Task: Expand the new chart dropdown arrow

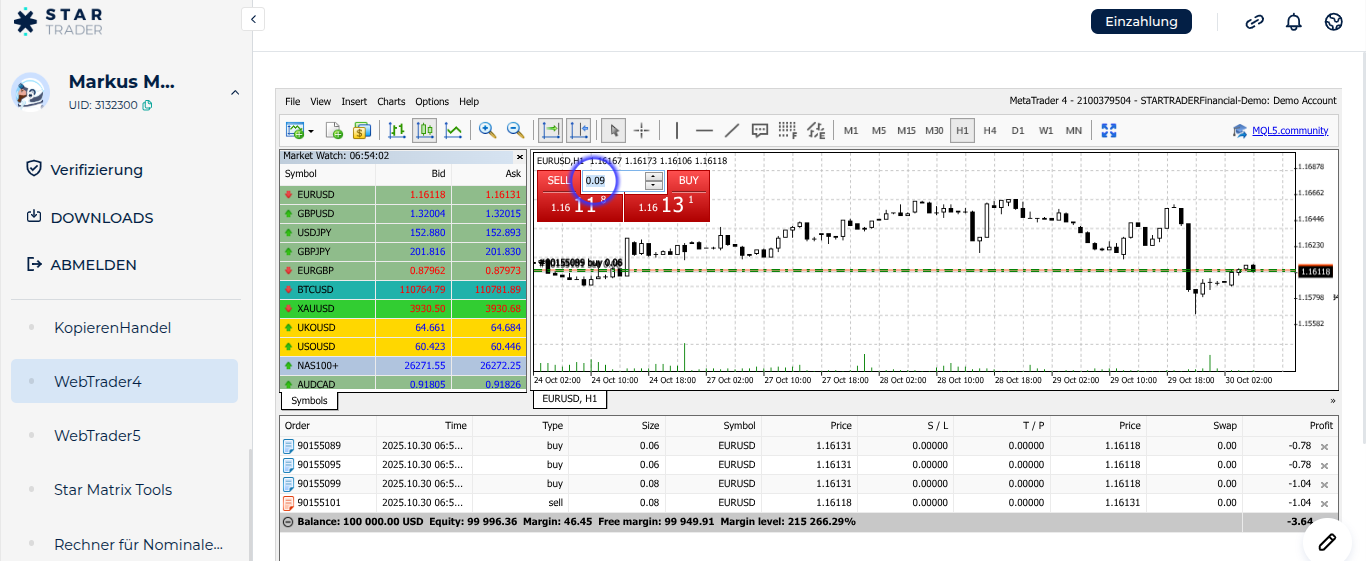Action: 311,131
